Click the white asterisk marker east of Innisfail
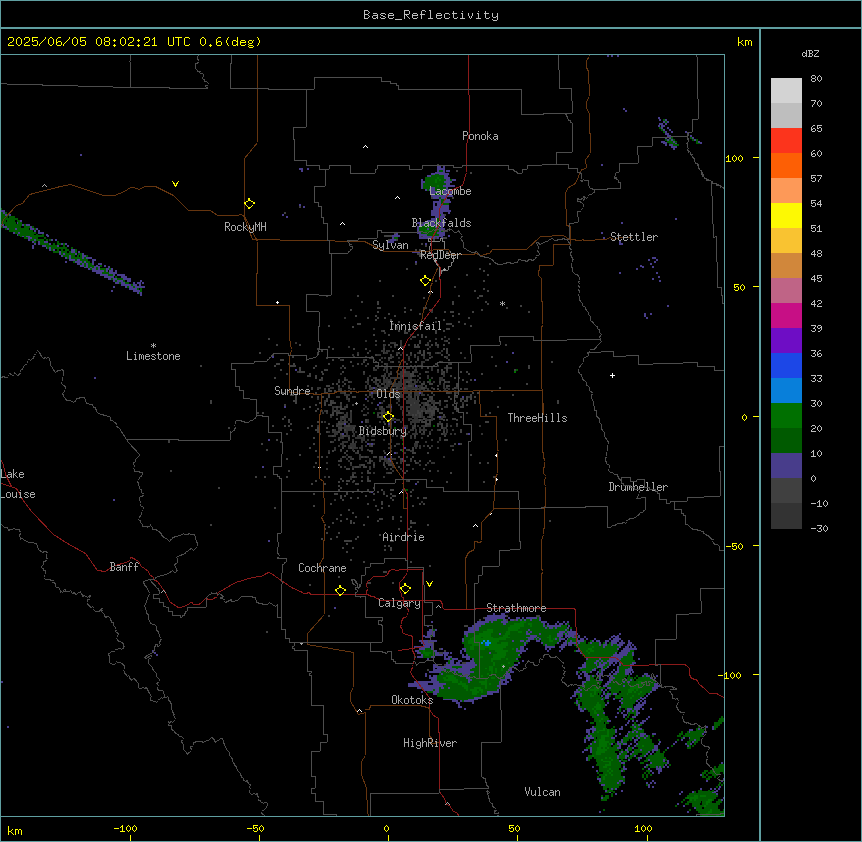 point(502,303)
